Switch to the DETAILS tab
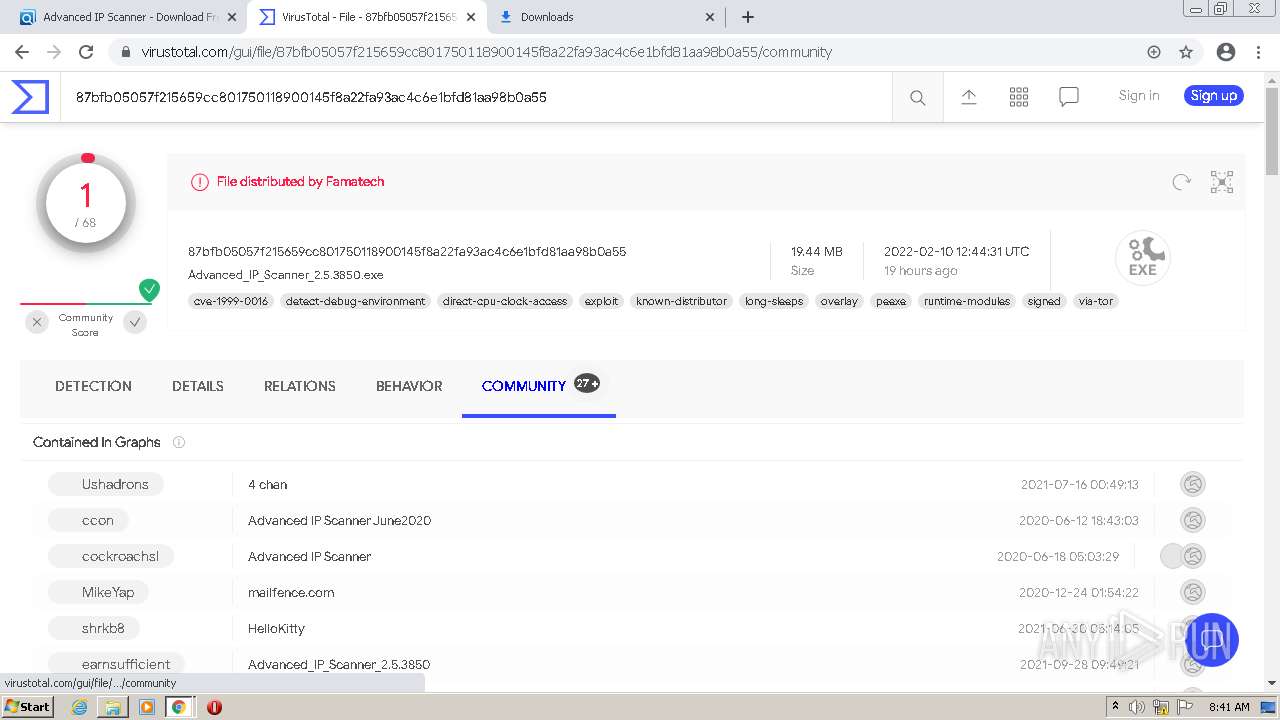1280x720 pixels. coord(198,386)
